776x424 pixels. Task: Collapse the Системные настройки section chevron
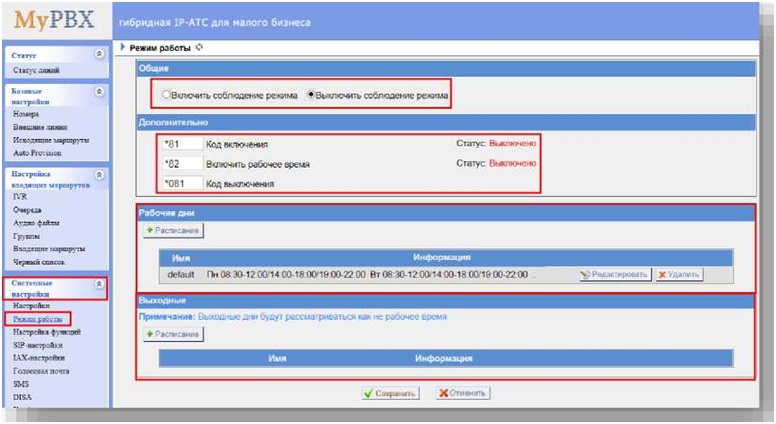coord(98,284)
